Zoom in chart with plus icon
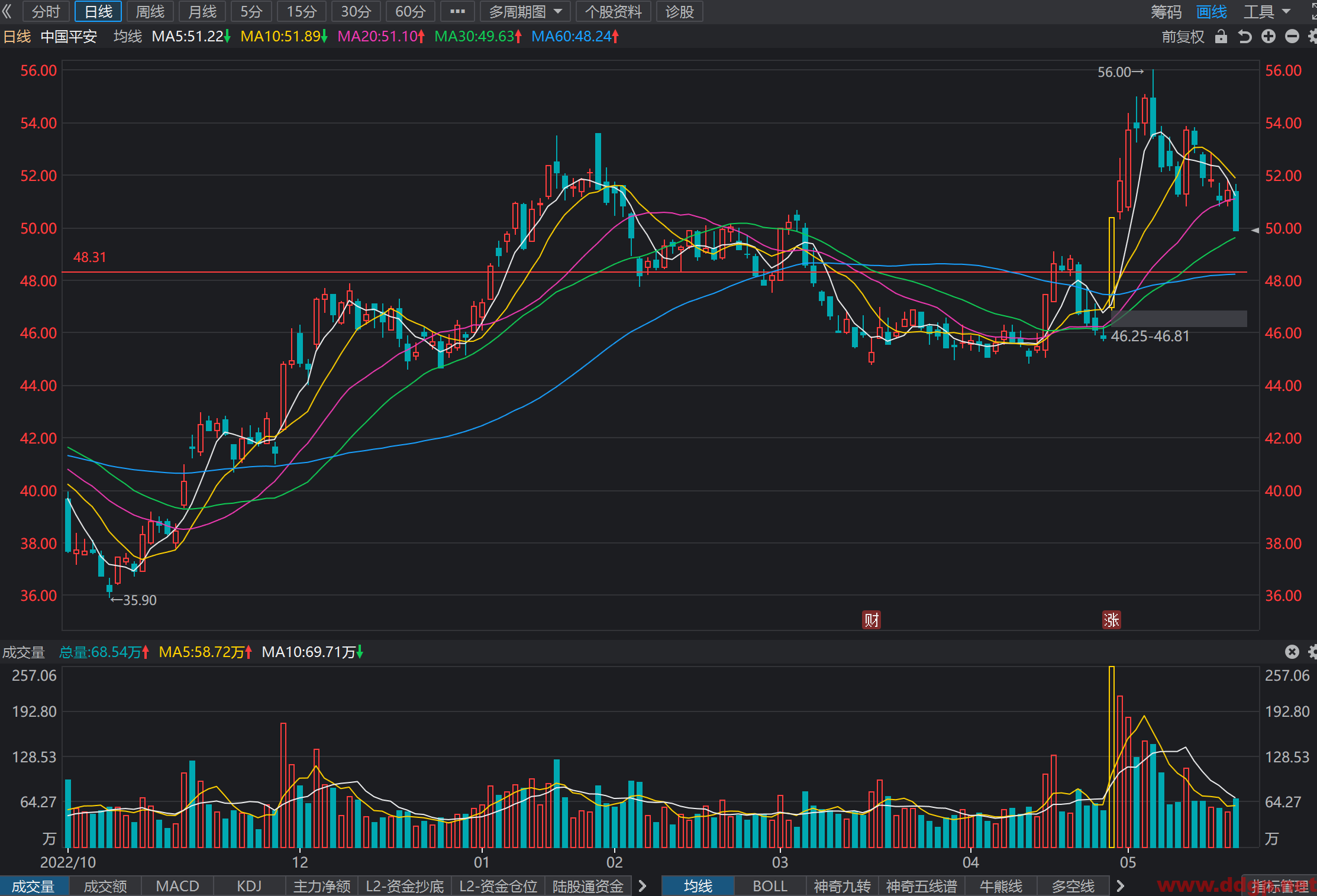 [x=1268, y=37]
